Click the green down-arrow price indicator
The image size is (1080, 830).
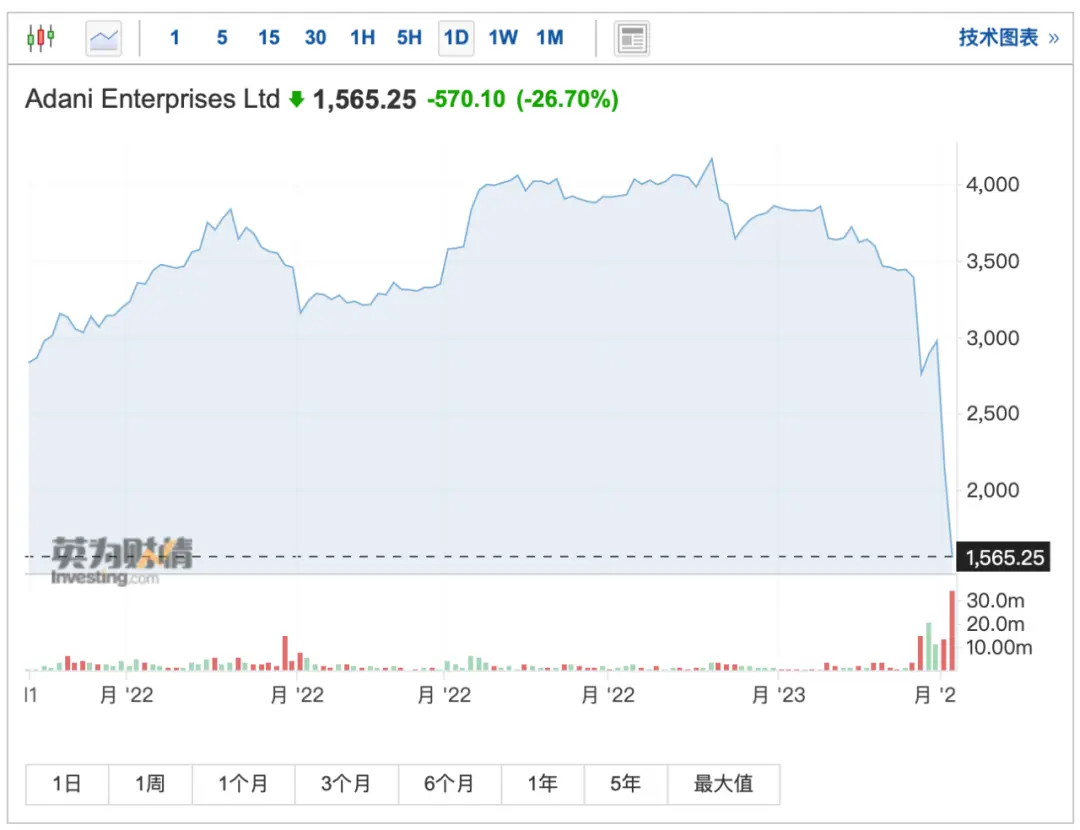[296, 99]
